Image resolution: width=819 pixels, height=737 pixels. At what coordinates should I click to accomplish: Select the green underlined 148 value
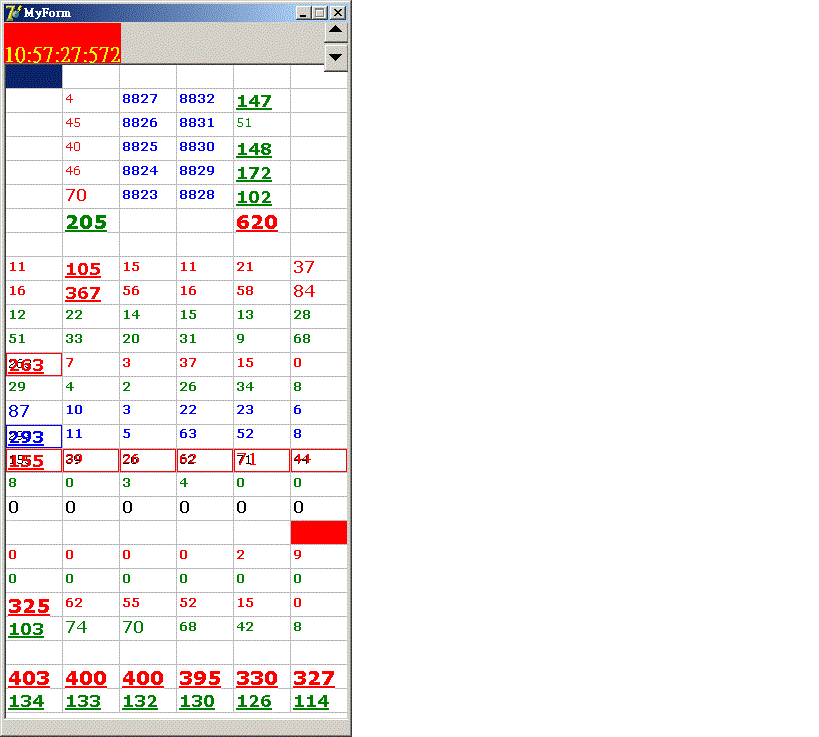(x=254, y=149)
